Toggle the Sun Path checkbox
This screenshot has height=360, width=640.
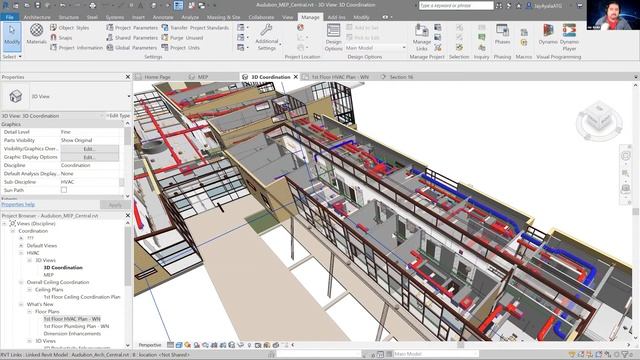[64, 190]
